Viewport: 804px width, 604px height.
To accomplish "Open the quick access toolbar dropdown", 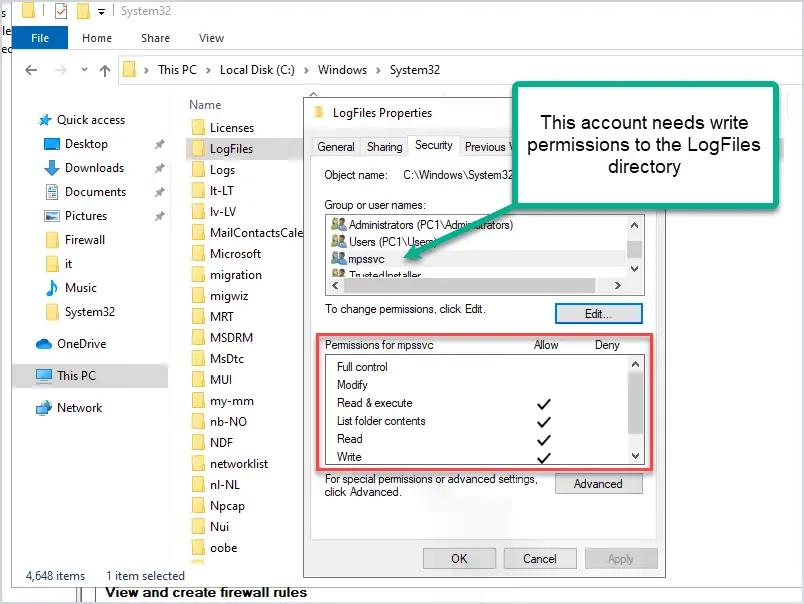I will point(102,11).
